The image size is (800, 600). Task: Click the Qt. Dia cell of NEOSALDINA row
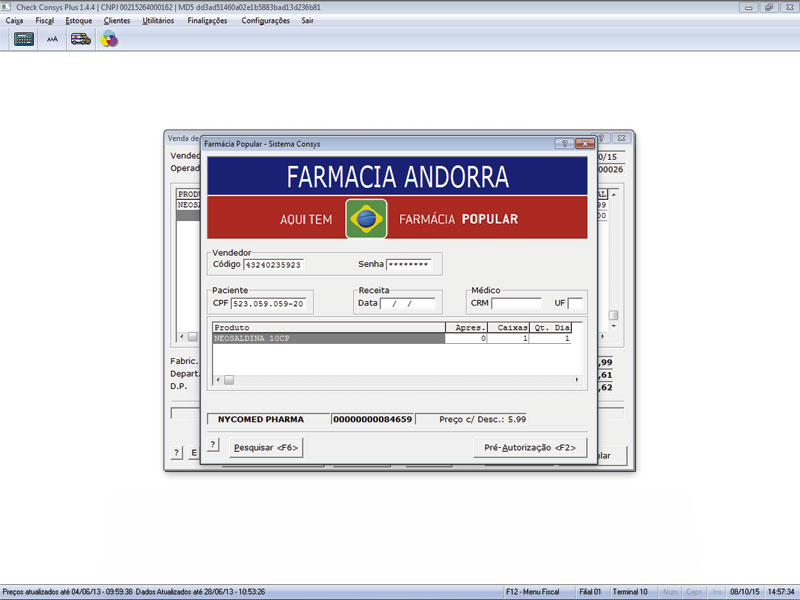point(550,338)
